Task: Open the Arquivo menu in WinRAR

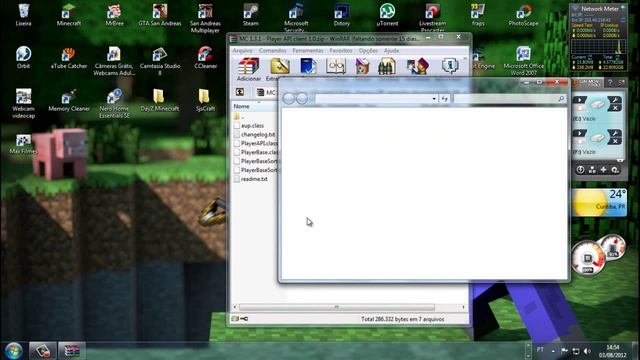Action: pos(242,51)
